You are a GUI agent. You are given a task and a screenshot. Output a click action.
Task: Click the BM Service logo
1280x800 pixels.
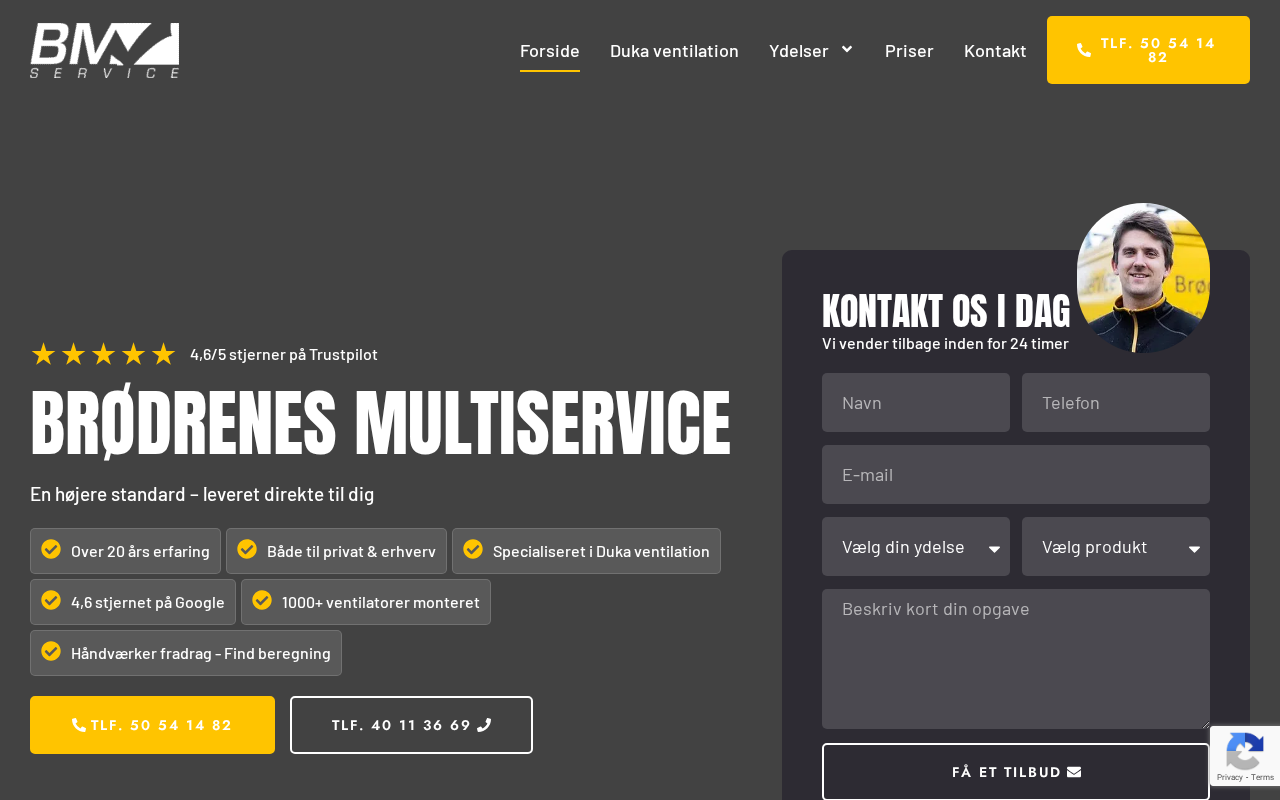pyautogui.click(x=105, y=50)
